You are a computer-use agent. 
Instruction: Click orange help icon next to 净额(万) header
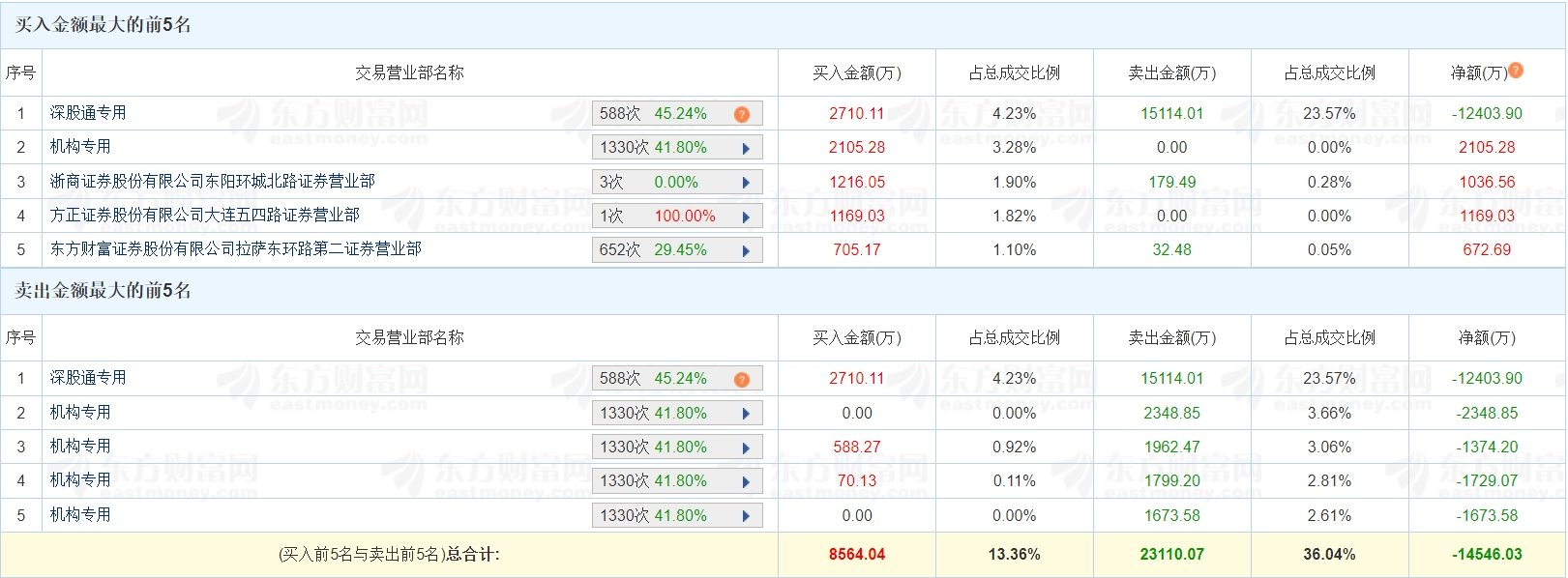1516,70
